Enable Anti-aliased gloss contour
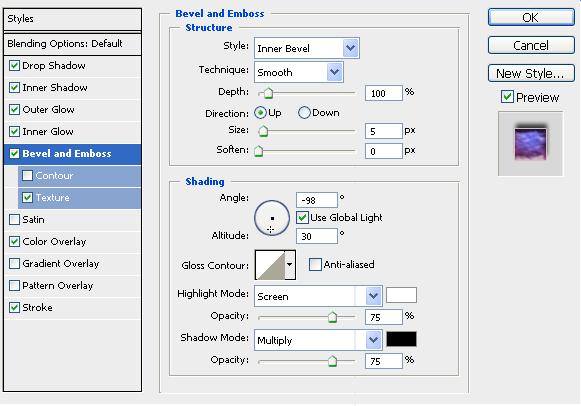581x406 pixels. (x=315, y=264)
